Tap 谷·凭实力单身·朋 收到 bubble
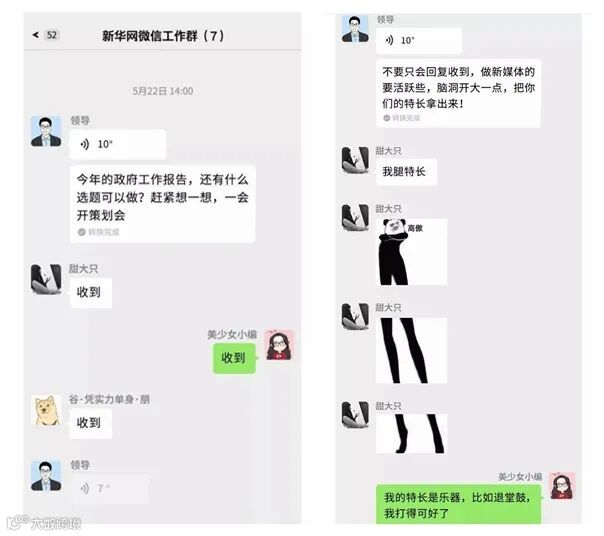 pos(91,423)
